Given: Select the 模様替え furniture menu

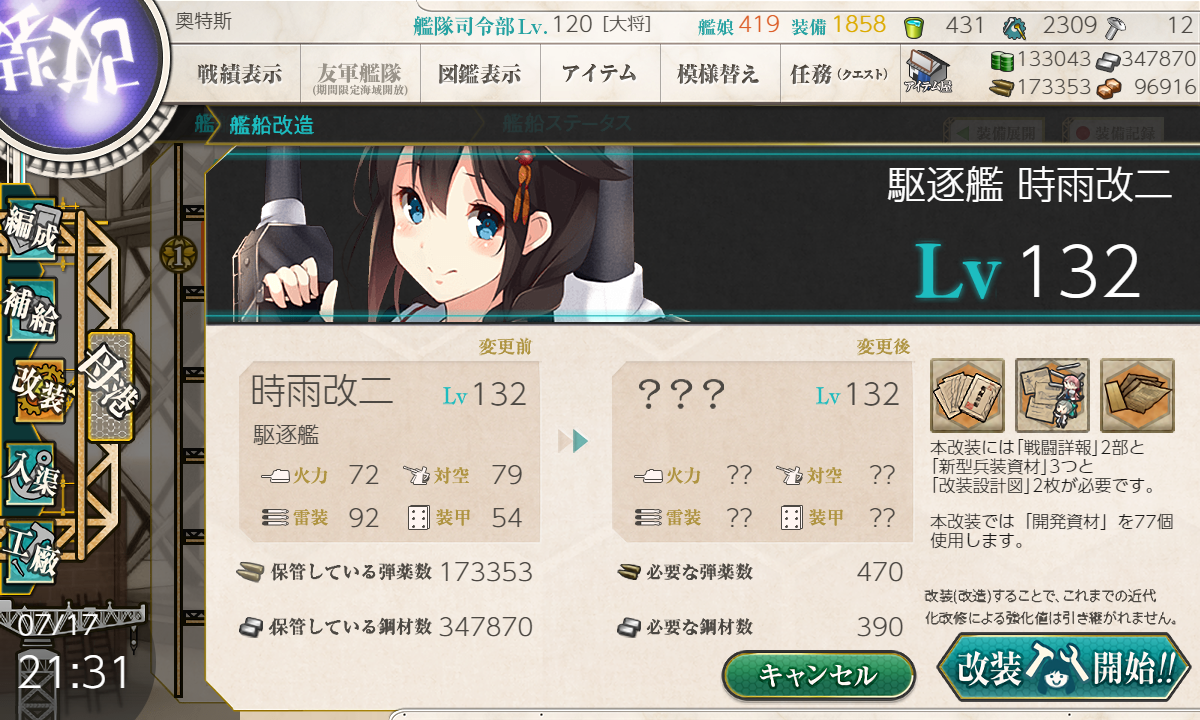Looking at the screenshot, I should [x=719, y=73].
